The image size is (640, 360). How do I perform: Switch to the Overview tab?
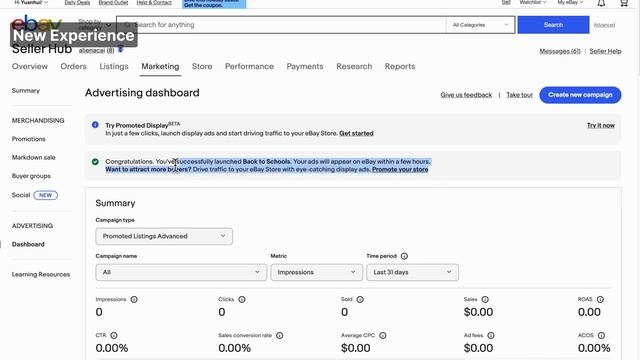coord(30,67)
